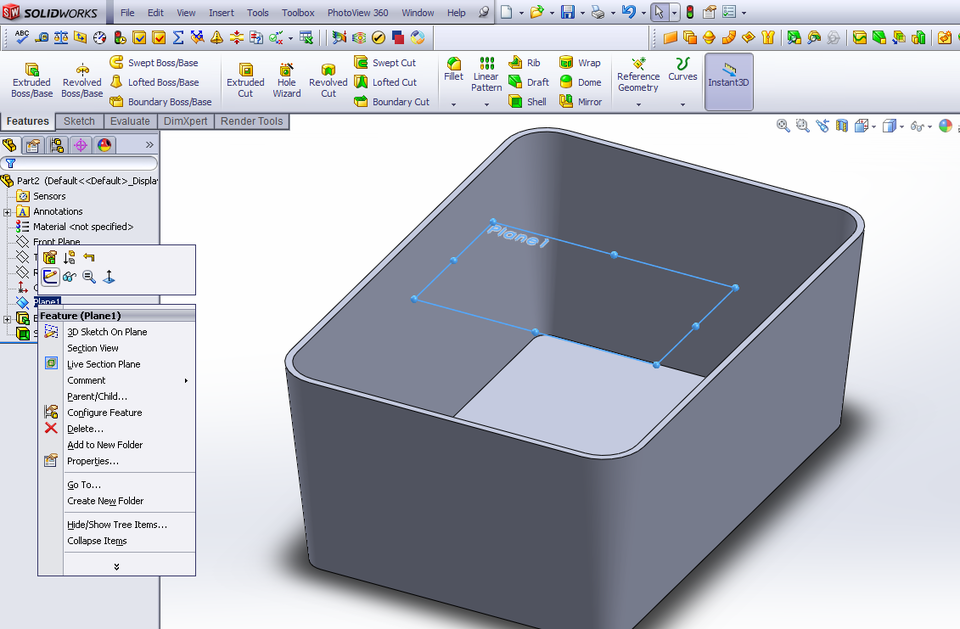960x629 pixels.
Task: Click the Edit Sketch icon in the context toolbar
Action: (51, 276)
